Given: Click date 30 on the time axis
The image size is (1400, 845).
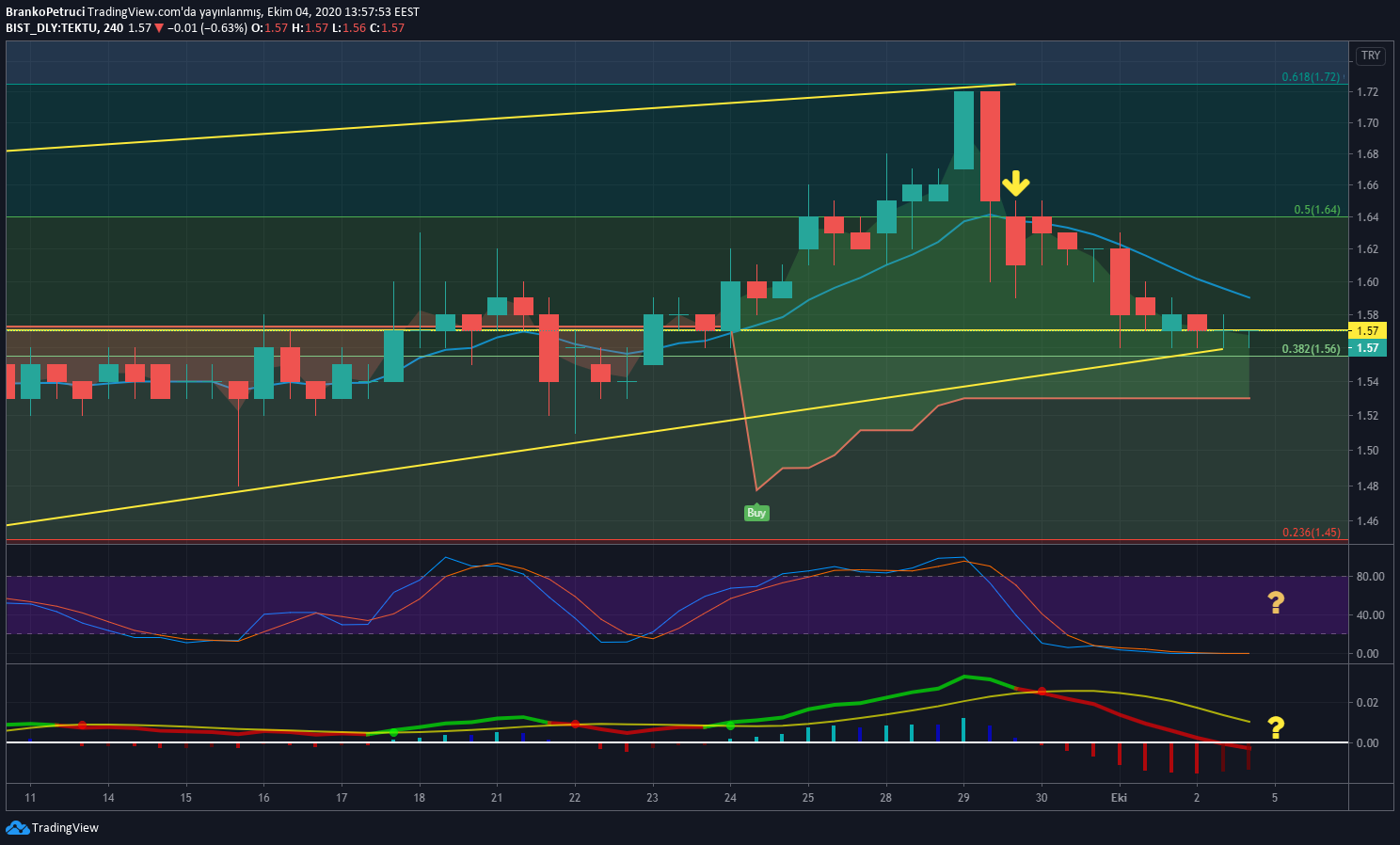Looking at the screenshot, I should tap(1042, 798).
